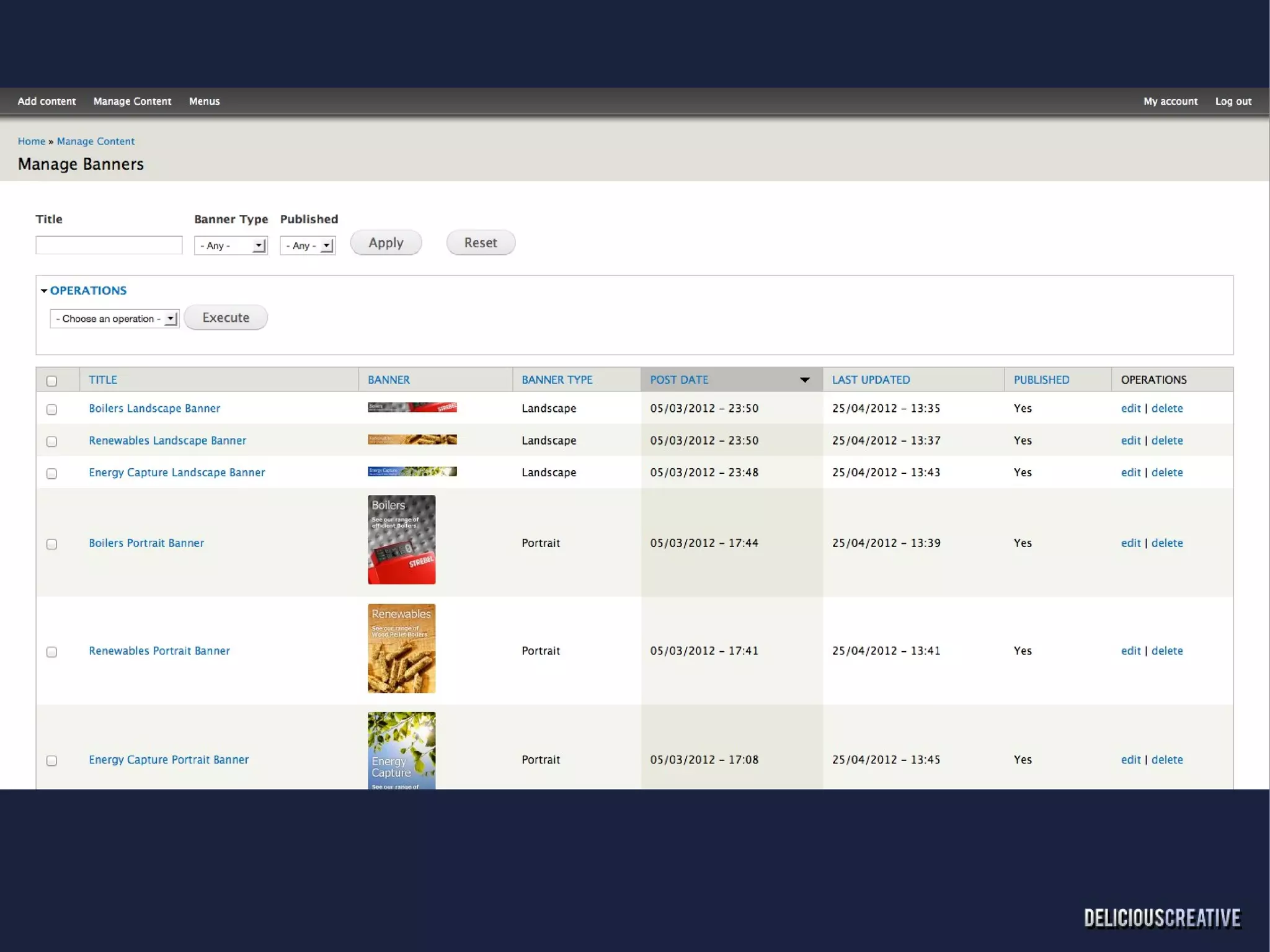Select the Renewables Portrait Banner checkbox

coord(51,652)
